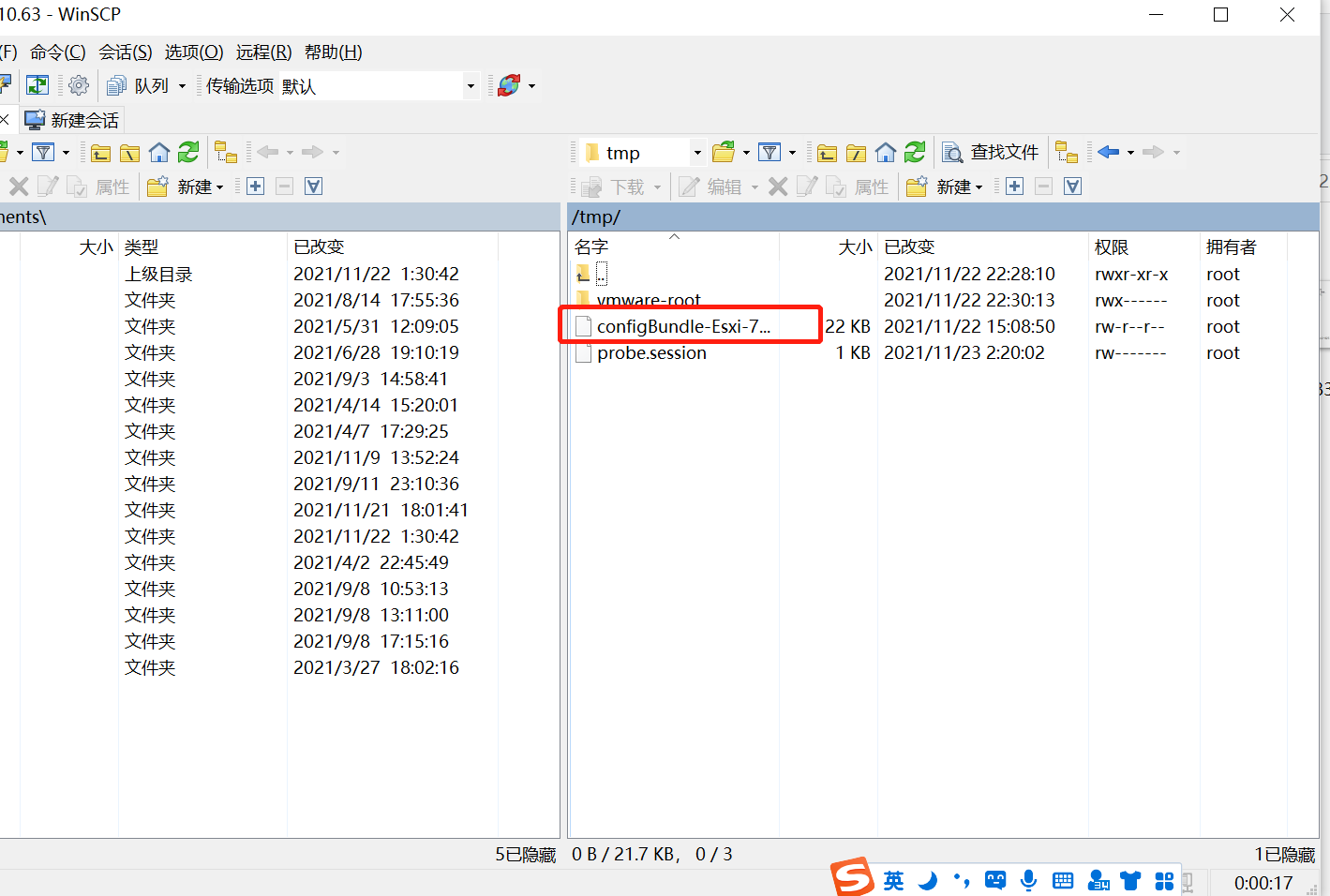
Task: Select the probe.session file
Action: pyautogui.click(x=651, y=352)
